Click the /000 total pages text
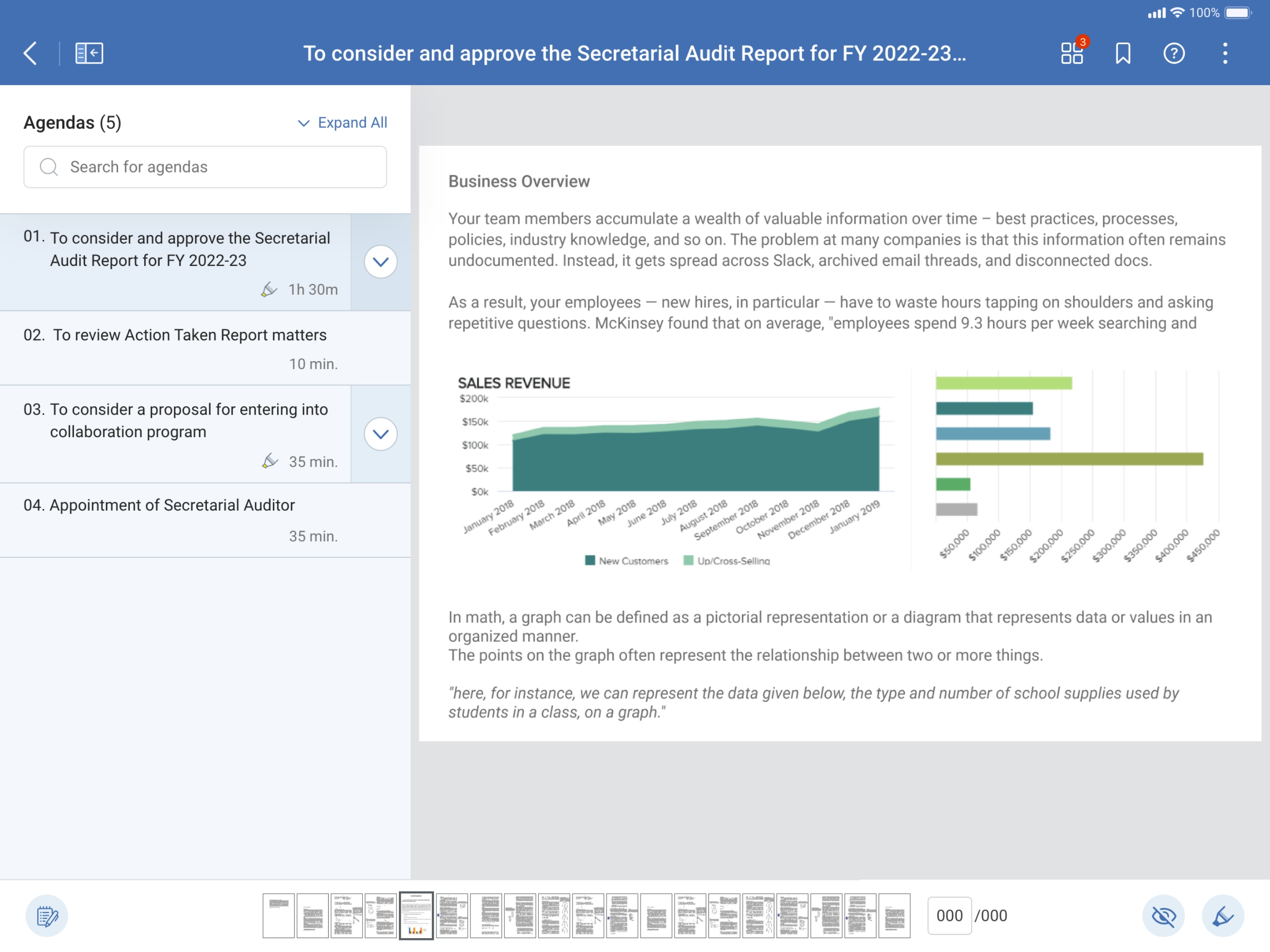Viewport: 1270px width, 952px height. pos(991,915)
